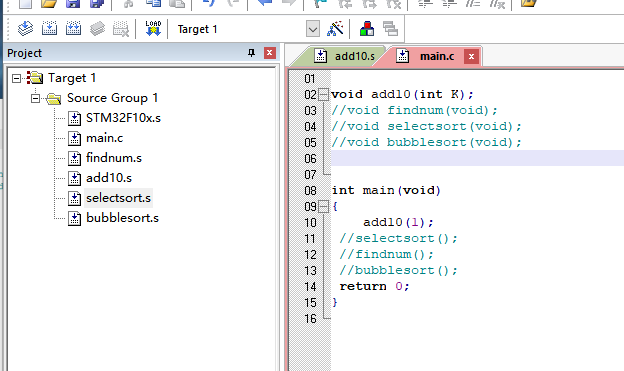
Task: Click the Translate current file icon
Action: pos(25,29)
